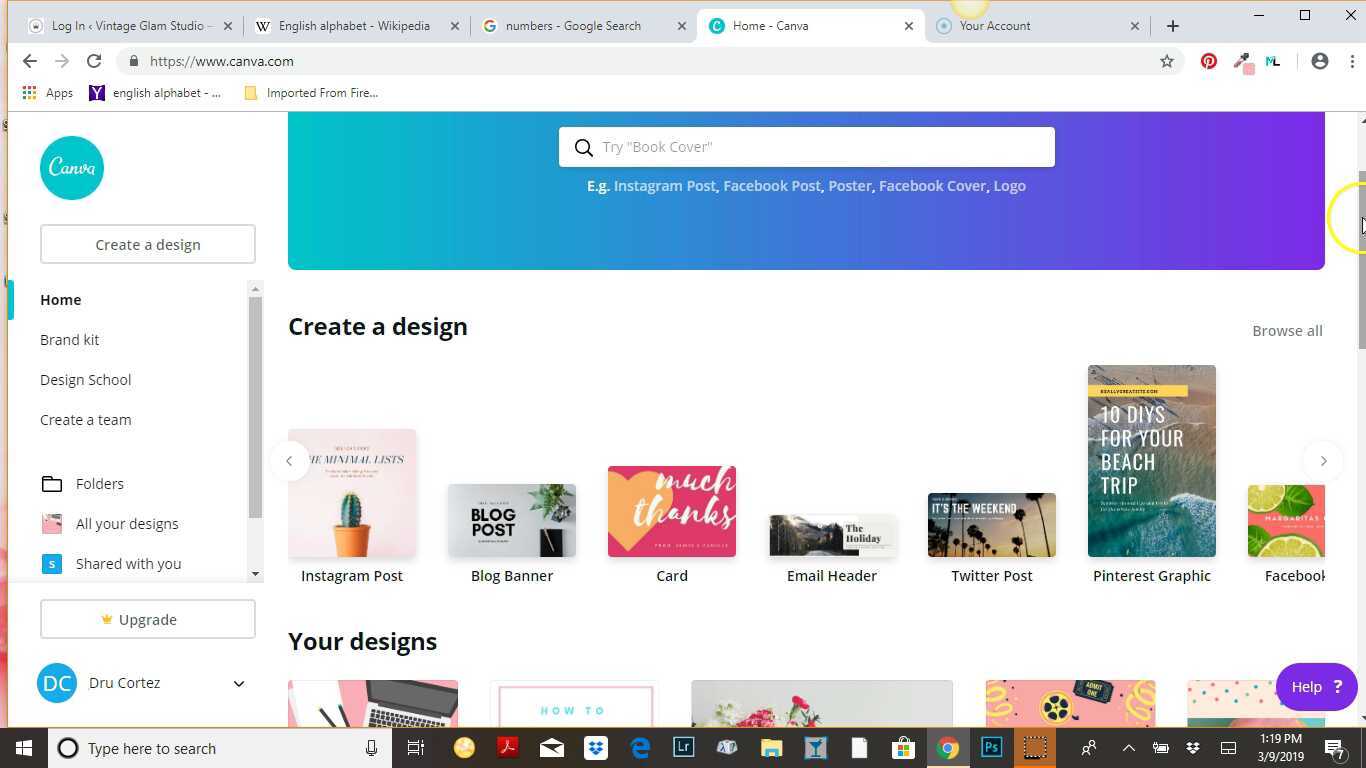Click the Canva logo
The image size is (1366, 768).
point(72,168)
